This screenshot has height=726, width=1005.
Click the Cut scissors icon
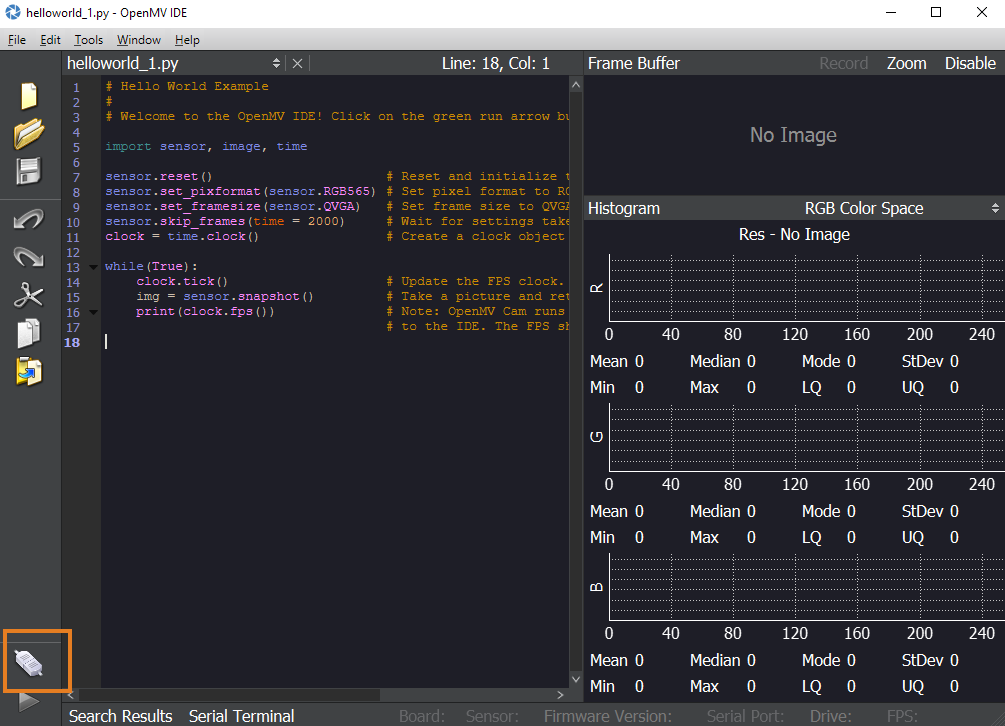point(29,295)
